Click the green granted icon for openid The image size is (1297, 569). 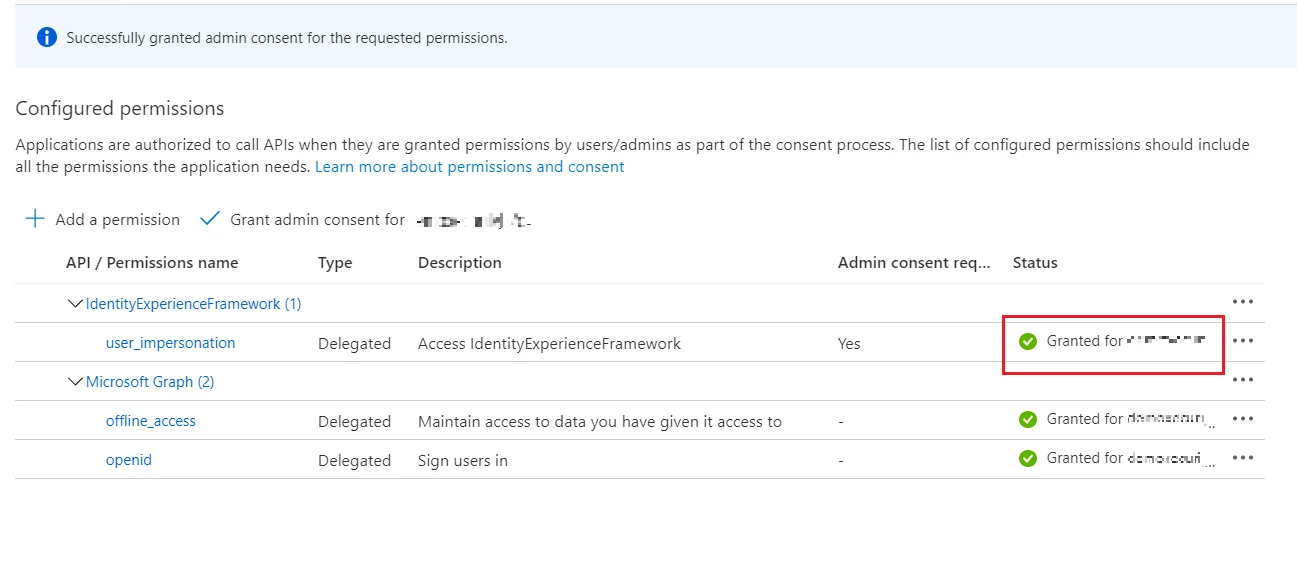(x=1027, y=458)
